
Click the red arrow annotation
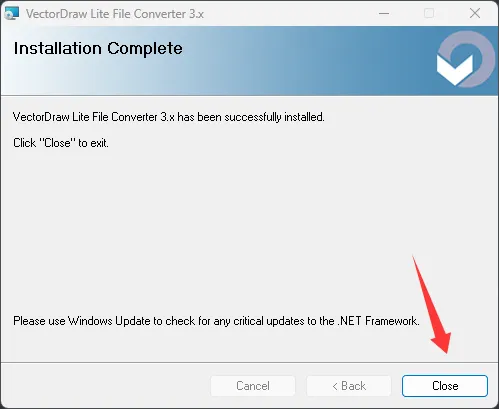click(x=431, y=305)
